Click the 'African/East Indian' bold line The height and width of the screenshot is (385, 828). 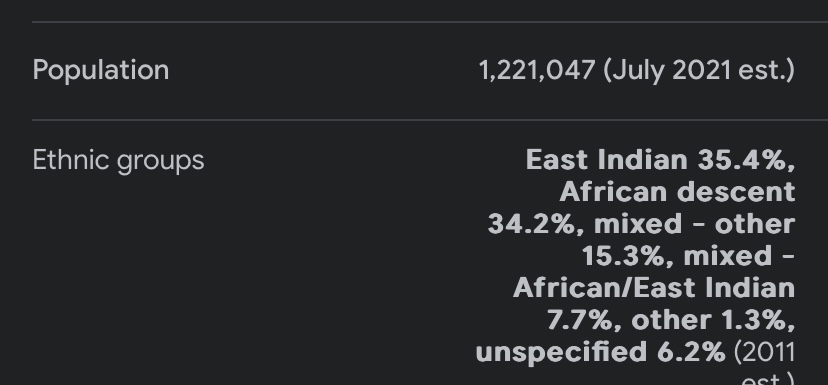click(654, 288)
